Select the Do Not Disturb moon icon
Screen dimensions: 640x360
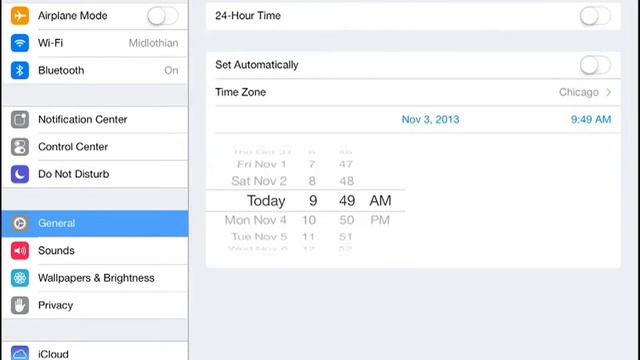coord(20,174)
